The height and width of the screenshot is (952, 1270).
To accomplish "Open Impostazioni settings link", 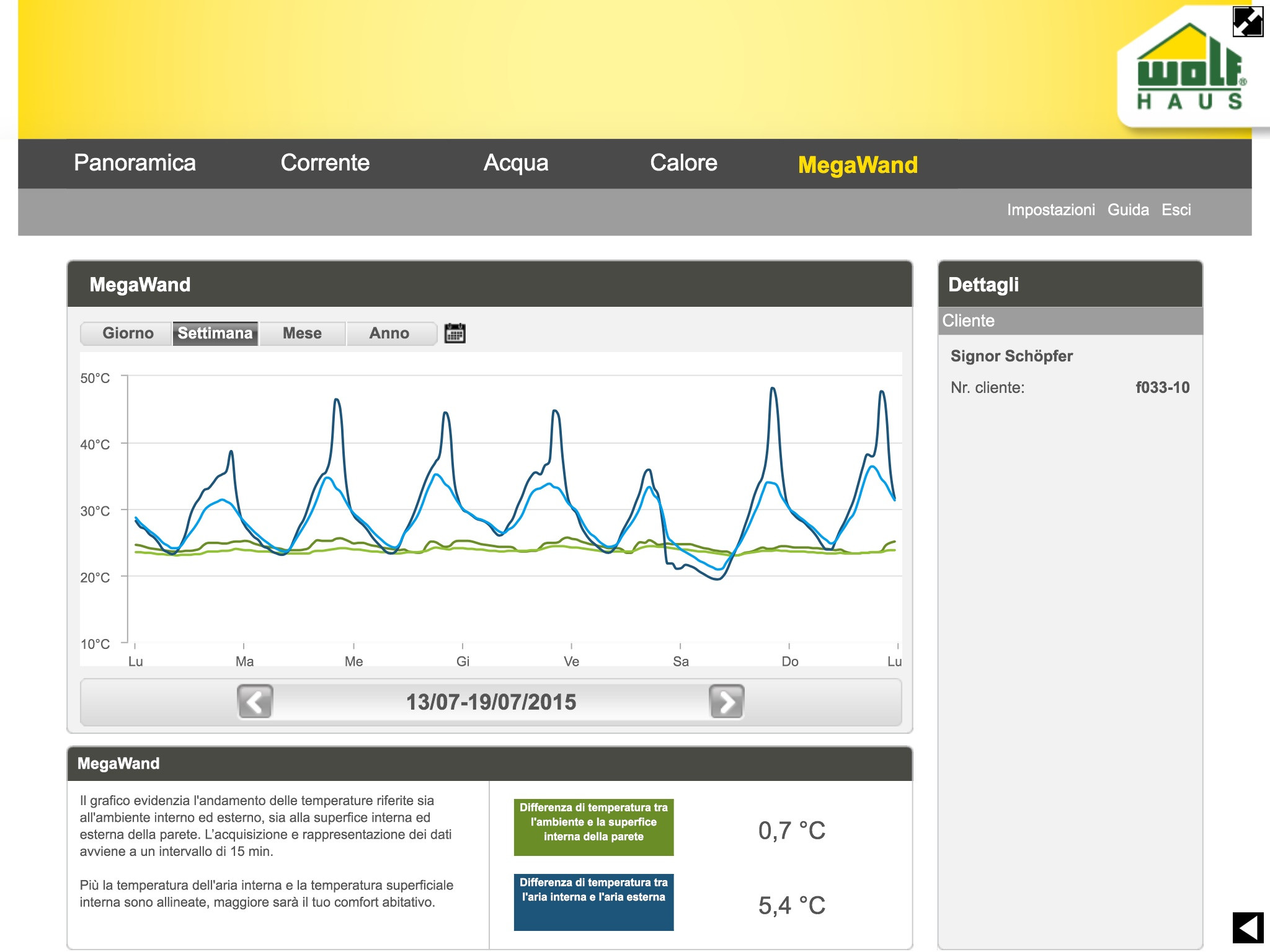I will [1050, 210].
